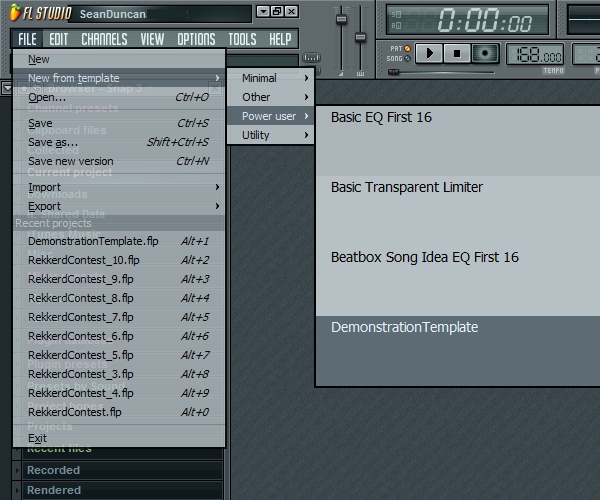This screenshot has width=600, height=500.
Task: Open recent project RekkerdContest_10.flp
Action: pos(119,260)
